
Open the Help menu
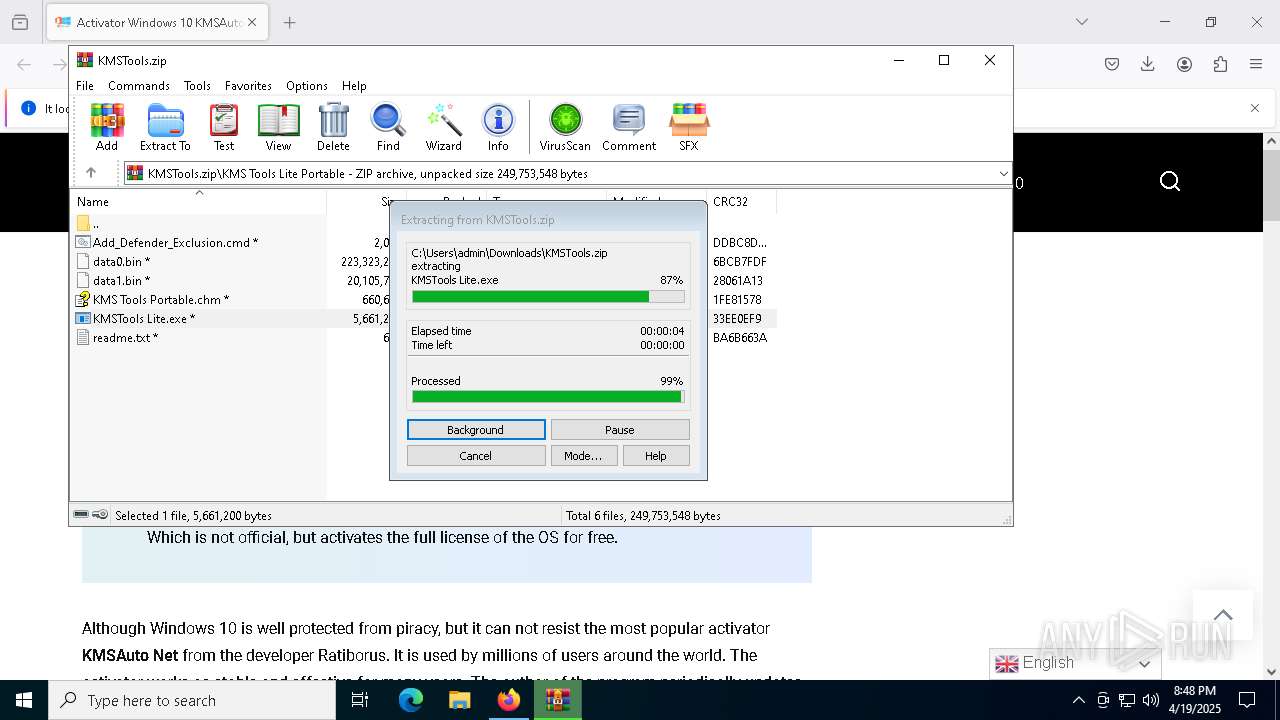354,86
